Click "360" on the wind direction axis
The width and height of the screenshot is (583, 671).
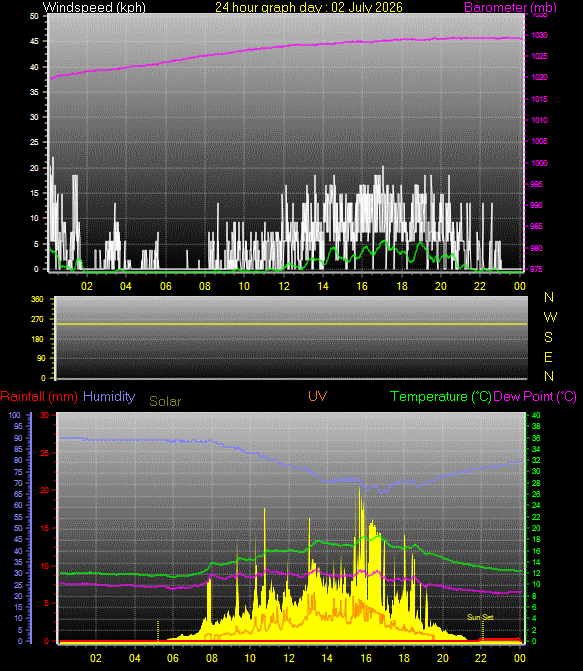37,299
